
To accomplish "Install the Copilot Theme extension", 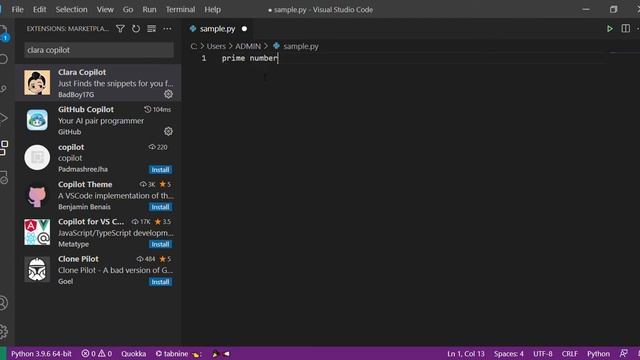I will pos(160,207).
